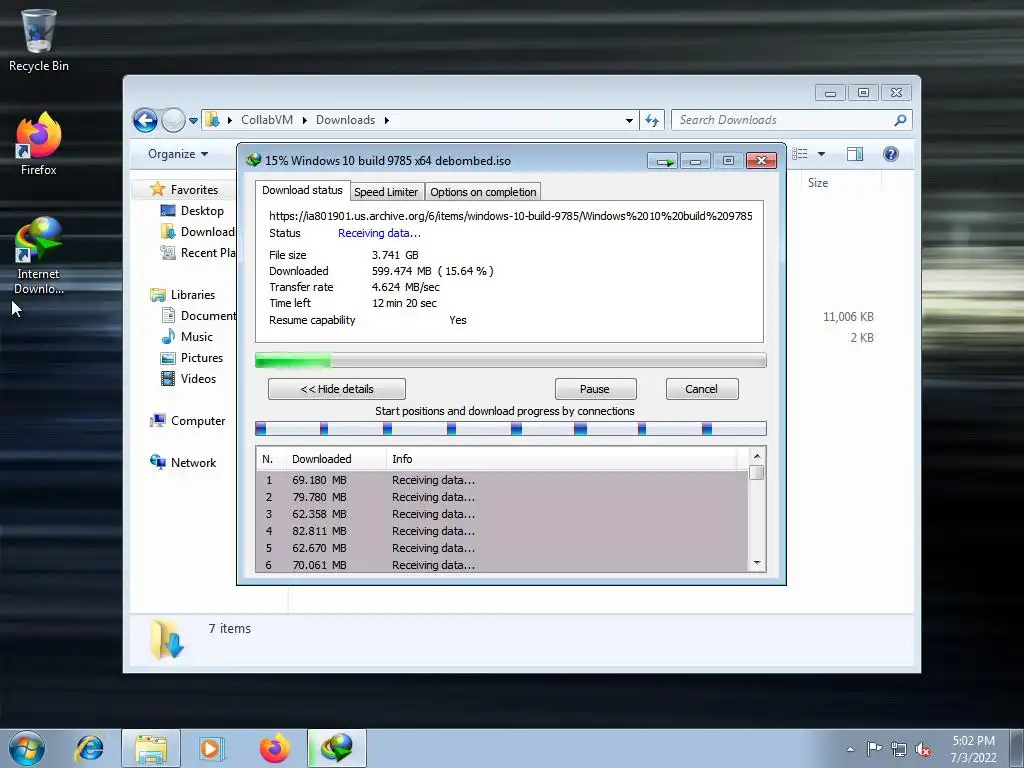1024x768 pixels.
Task: Click the Windows Start button
Action: click(27, 748)
